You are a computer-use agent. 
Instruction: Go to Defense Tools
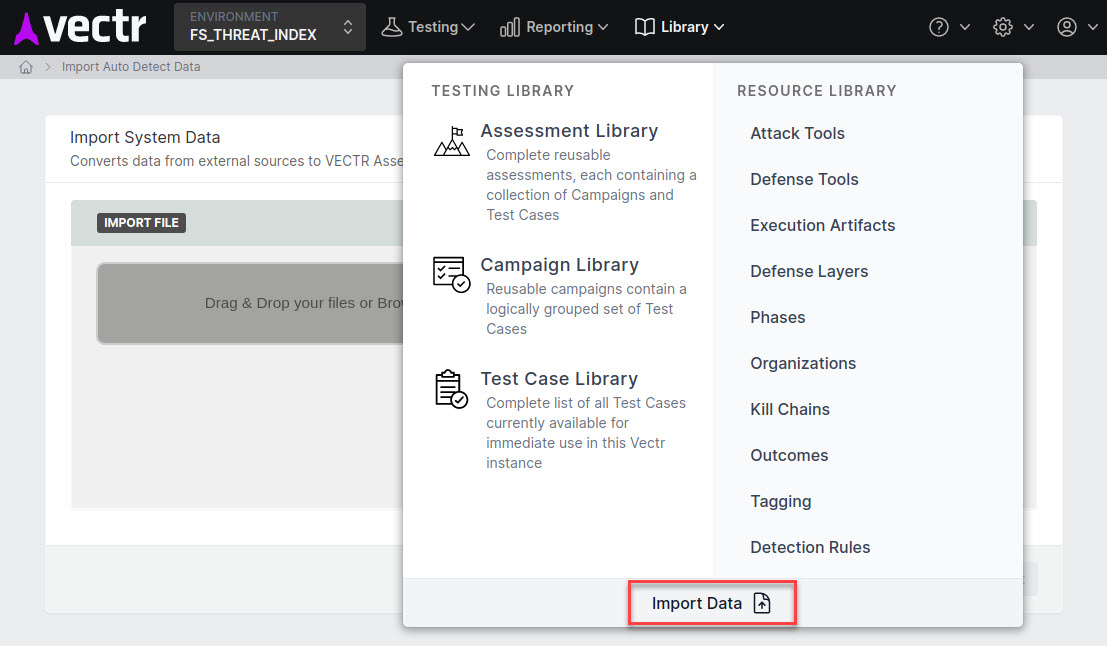click(x=804, y=179)
